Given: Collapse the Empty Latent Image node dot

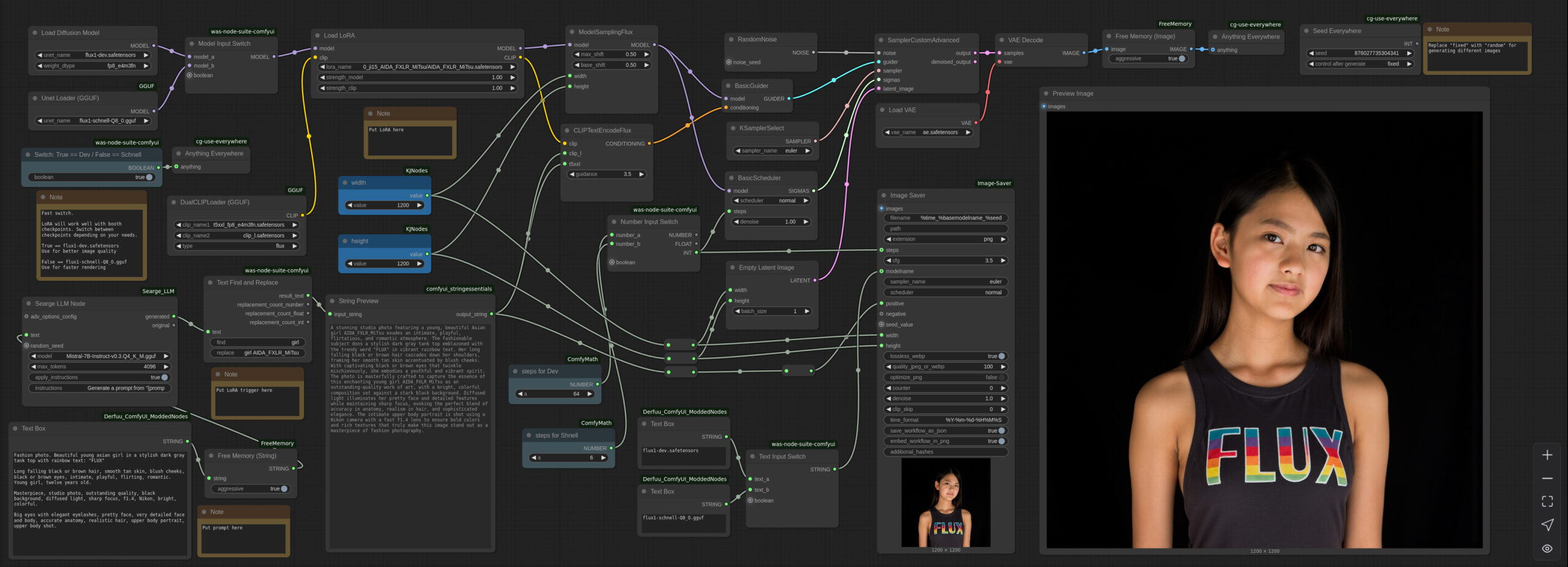Looking at the screenshot, I should [732, 267].
